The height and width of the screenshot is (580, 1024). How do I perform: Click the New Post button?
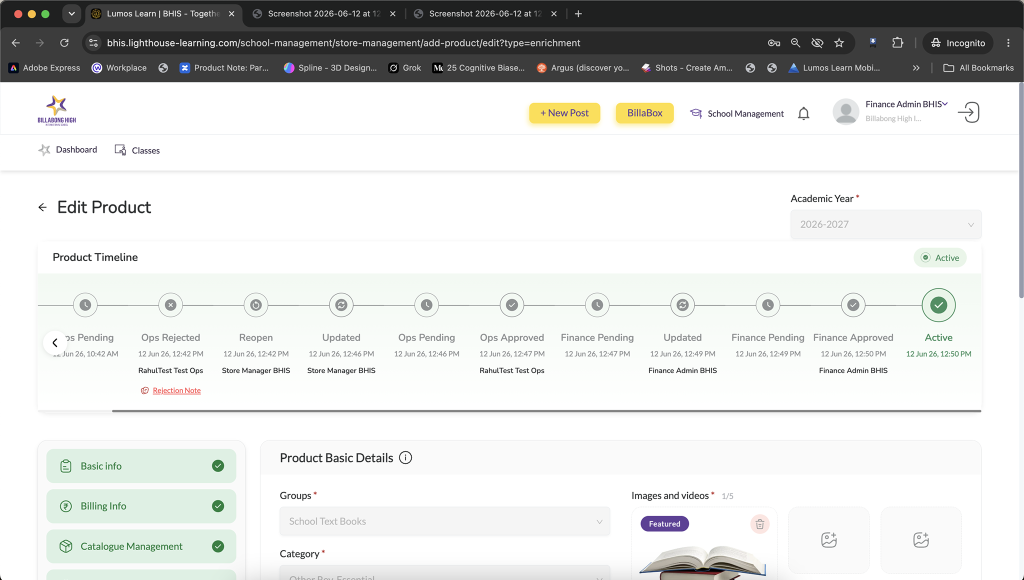[x=564, y=113]
